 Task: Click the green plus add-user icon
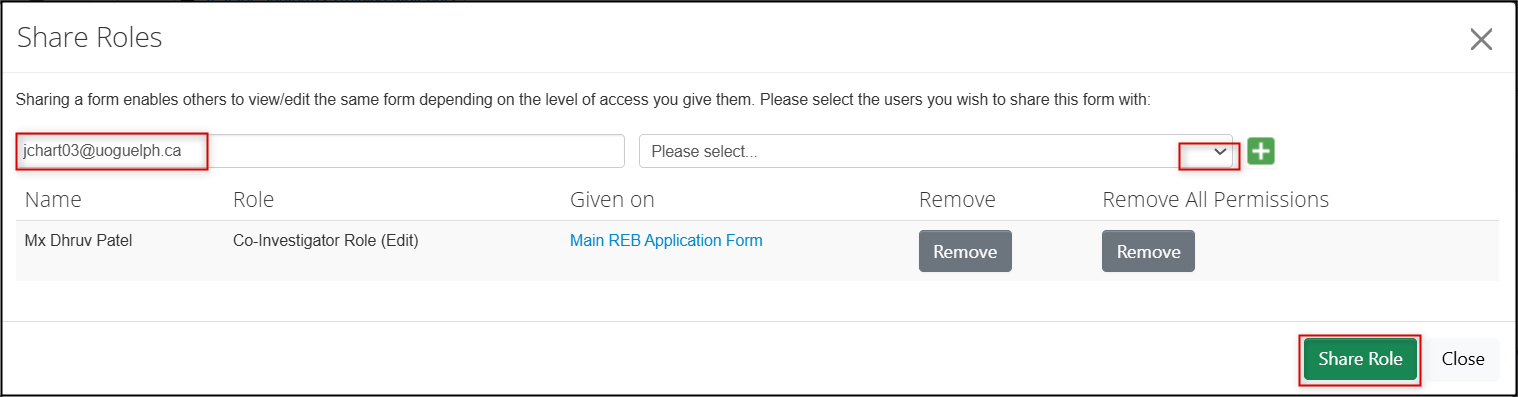point(1261,151)
